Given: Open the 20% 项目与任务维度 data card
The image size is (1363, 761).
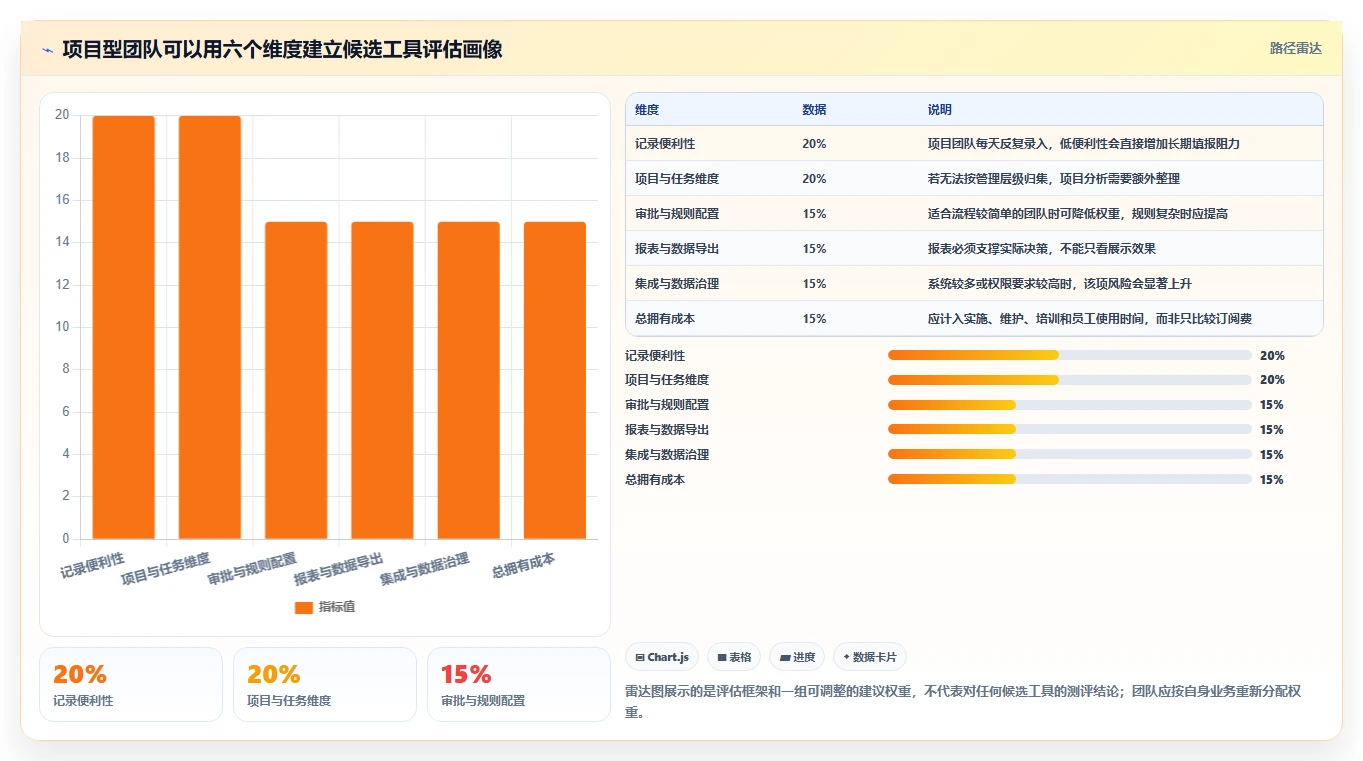Looking at the screenshot, I should pos(325,684).
